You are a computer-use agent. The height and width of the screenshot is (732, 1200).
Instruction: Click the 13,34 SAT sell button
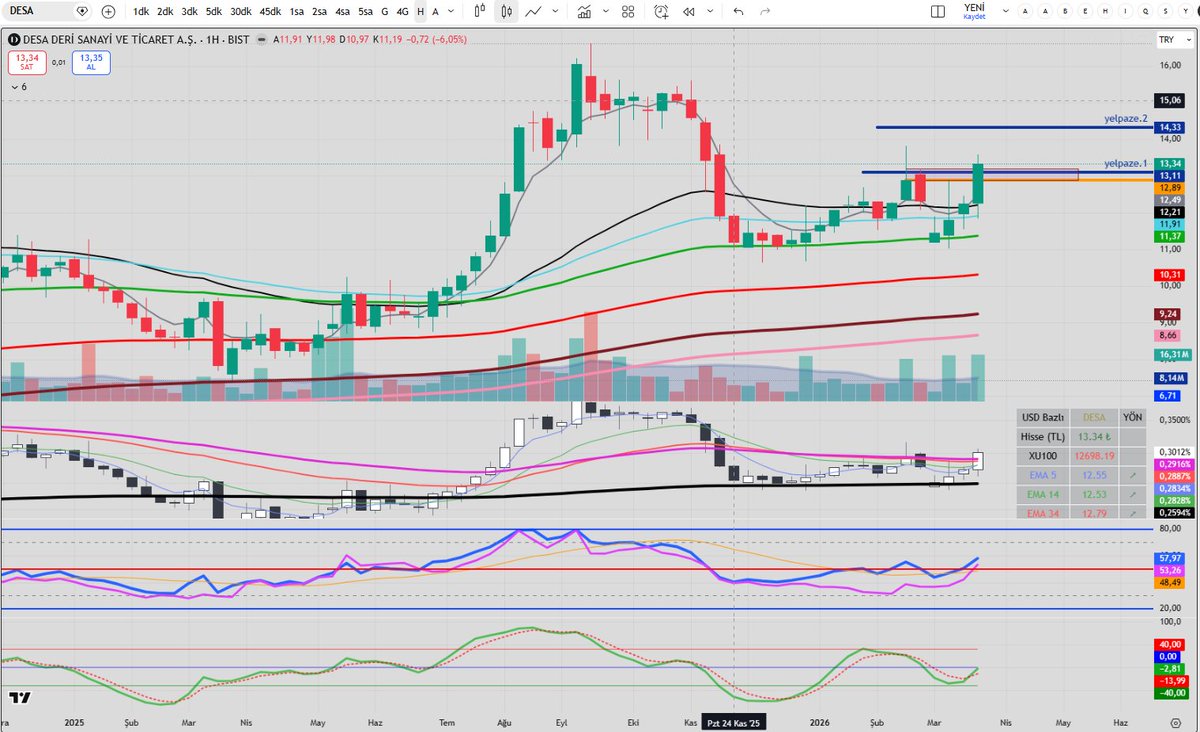(x=25, y=62)
